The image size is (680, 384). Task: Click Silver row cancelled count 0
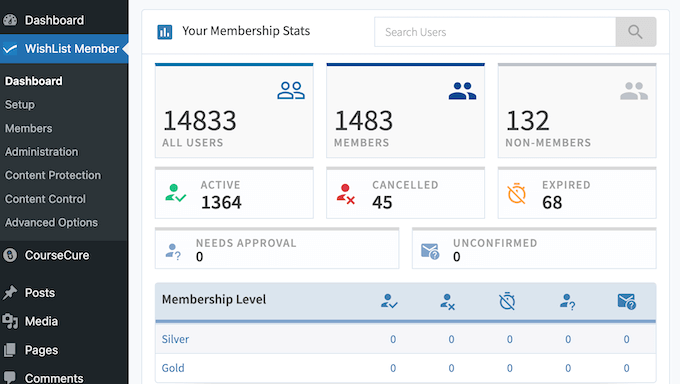[451, 339]
